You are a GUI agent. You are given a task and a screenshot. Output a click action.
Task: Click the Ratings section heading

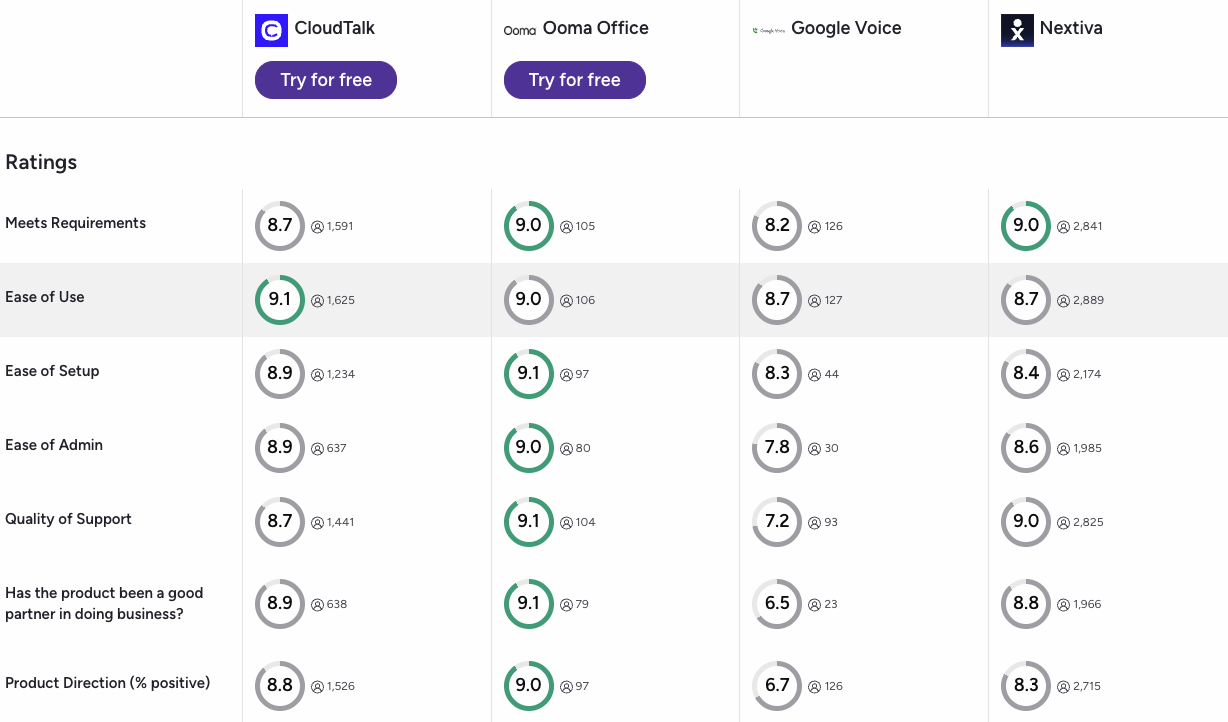pos(41,162)
